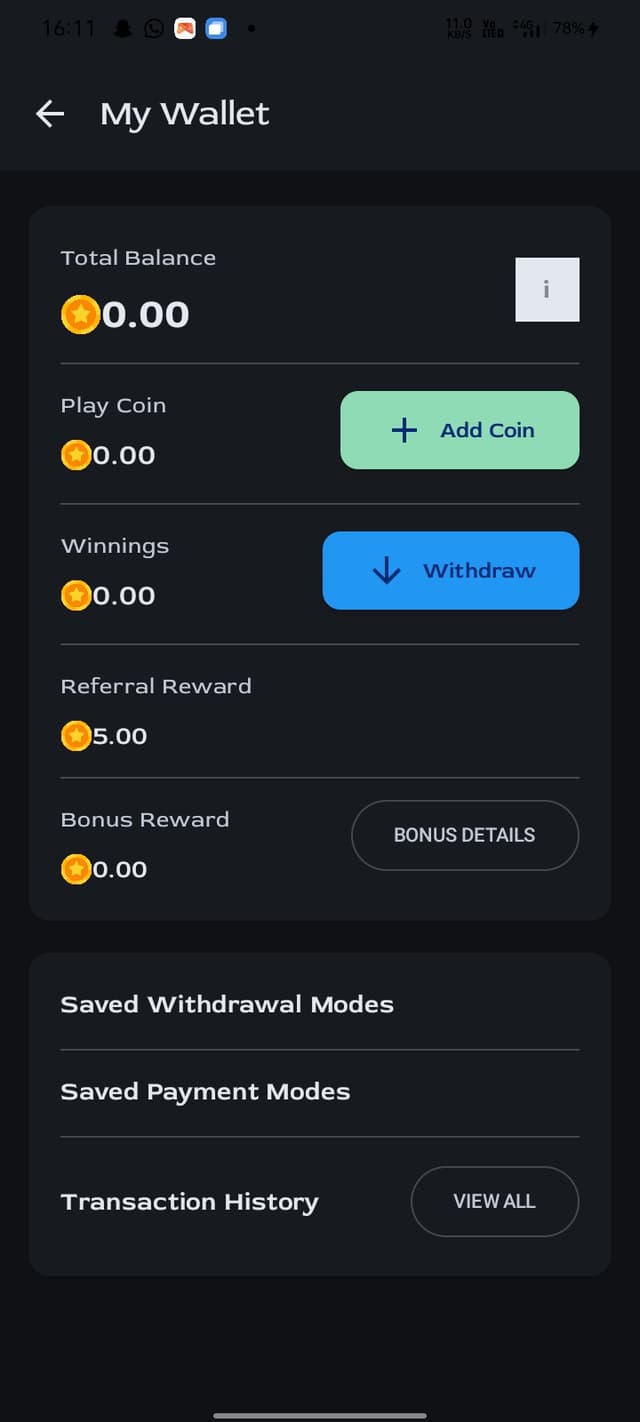The image size is (640, 1422).
Task: Tap the coin icon next to Play Coin
Action: pos(77,455)
